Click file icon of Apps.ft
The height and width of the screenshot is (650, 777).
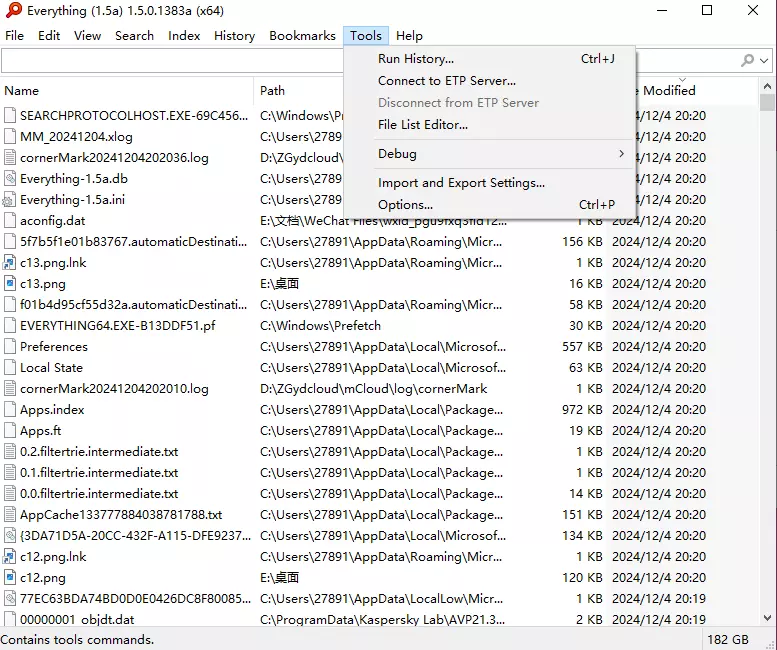coord(9,431)
